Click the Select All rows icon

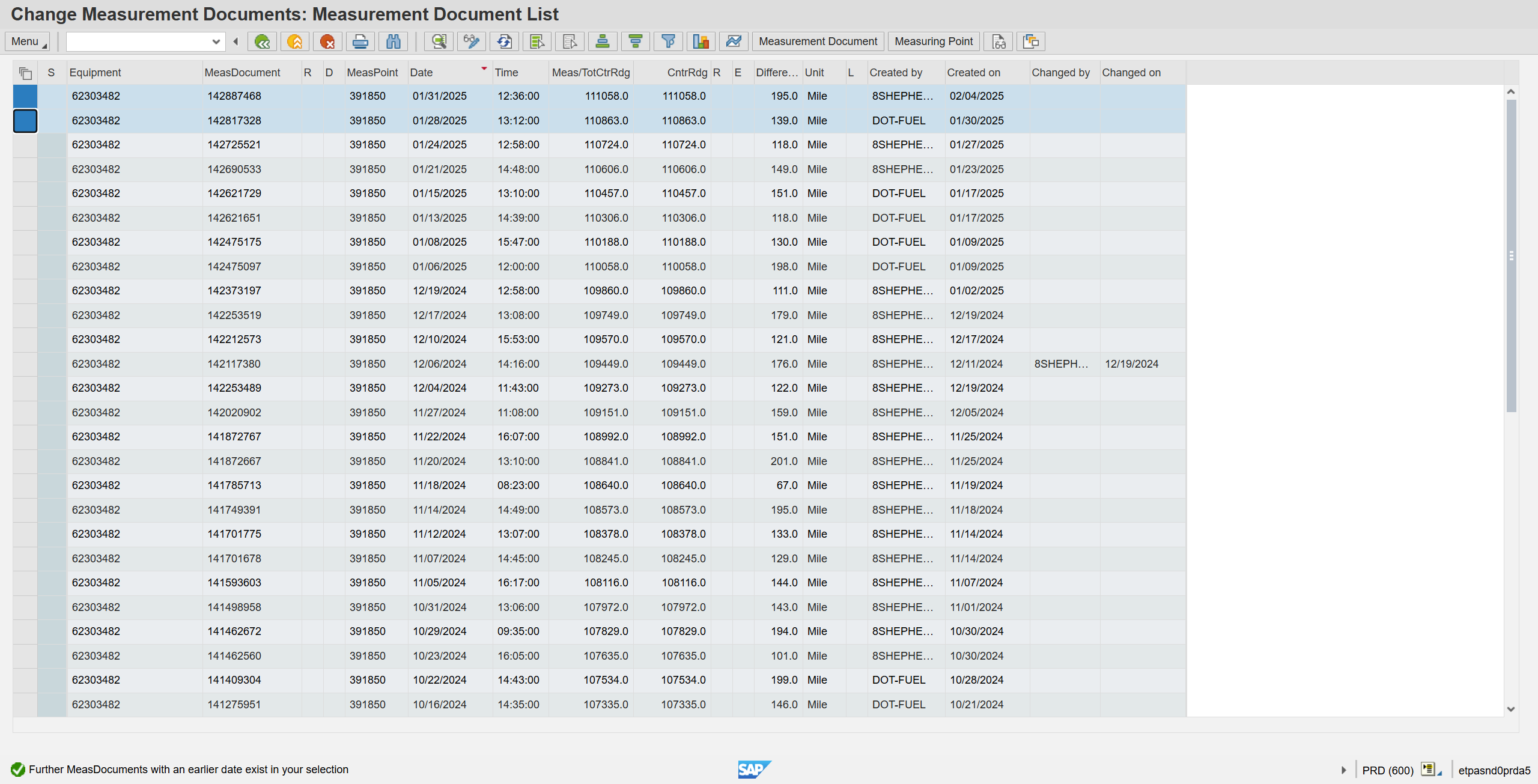(x=537, y=41)
